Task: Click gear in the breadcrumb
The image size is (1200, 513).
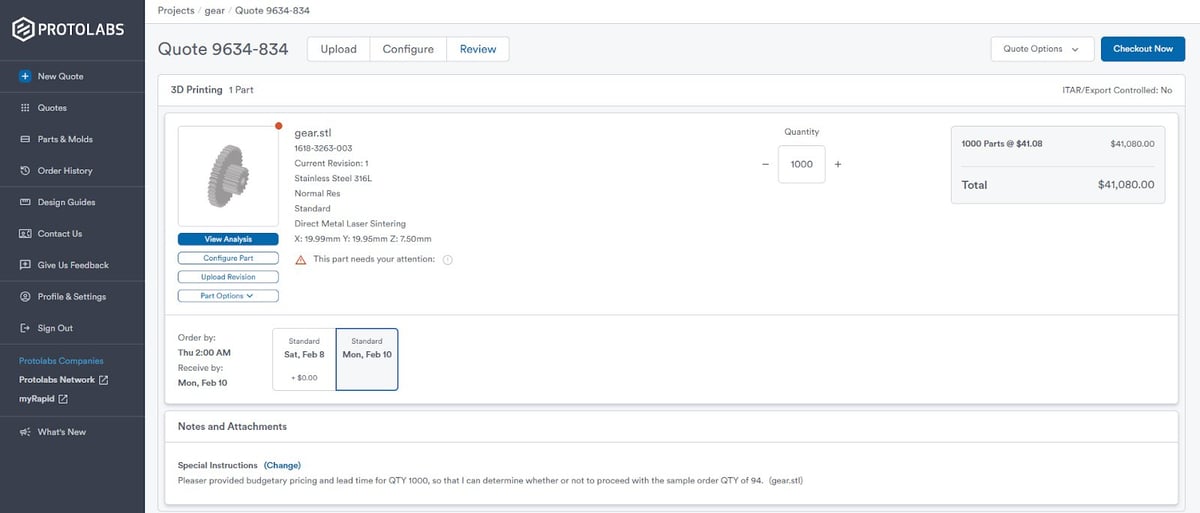Action: click(x=214, y=10)
